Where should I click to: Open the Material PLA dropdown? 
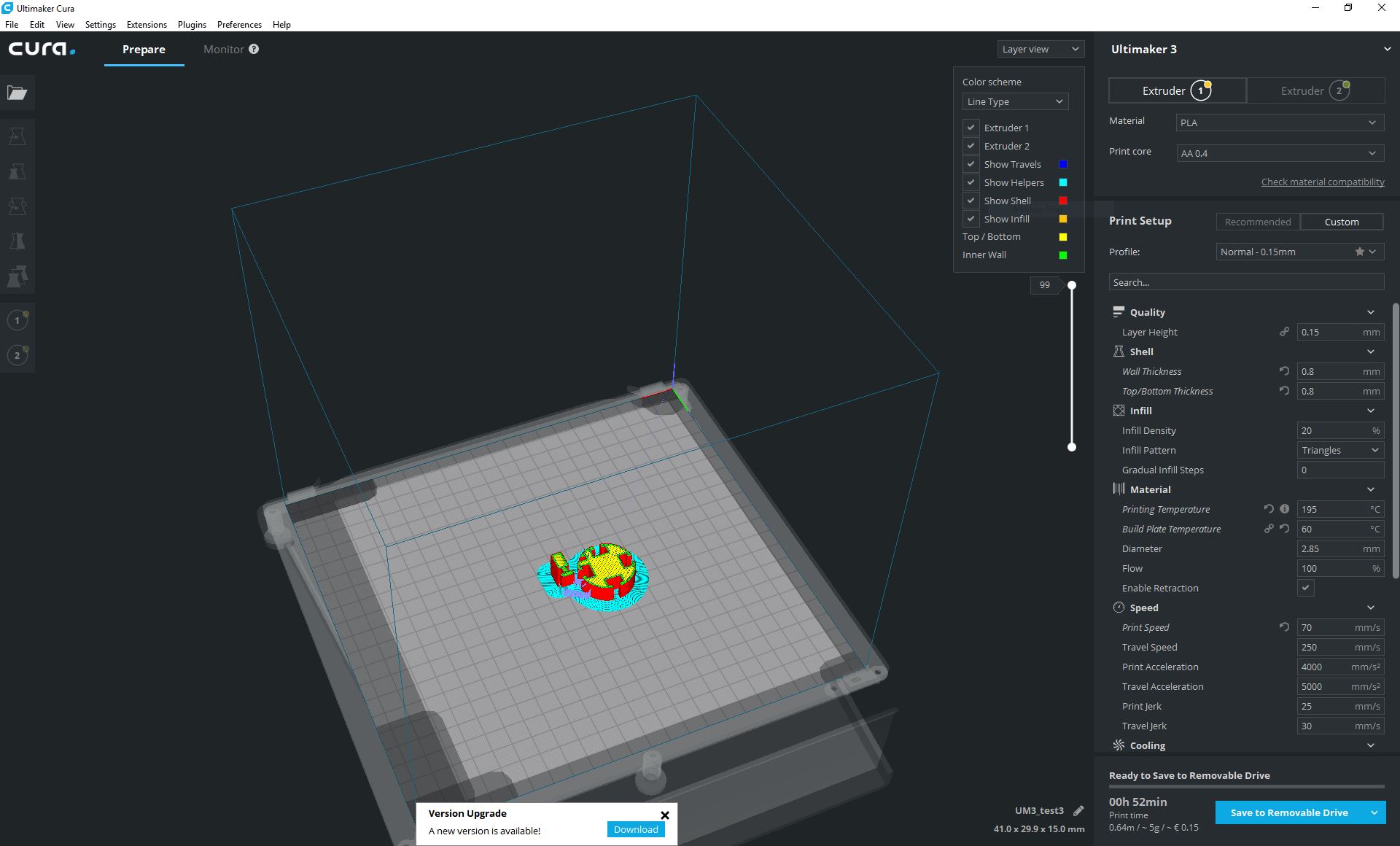click(x=1279, y=123)
